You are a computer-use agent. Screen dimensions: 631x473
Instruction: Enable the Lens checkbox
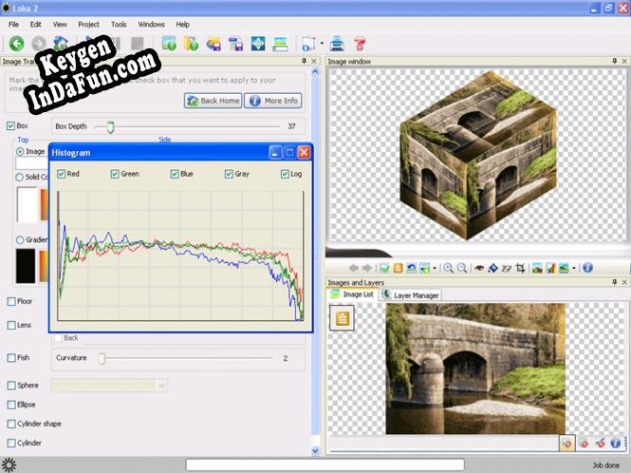11,325
